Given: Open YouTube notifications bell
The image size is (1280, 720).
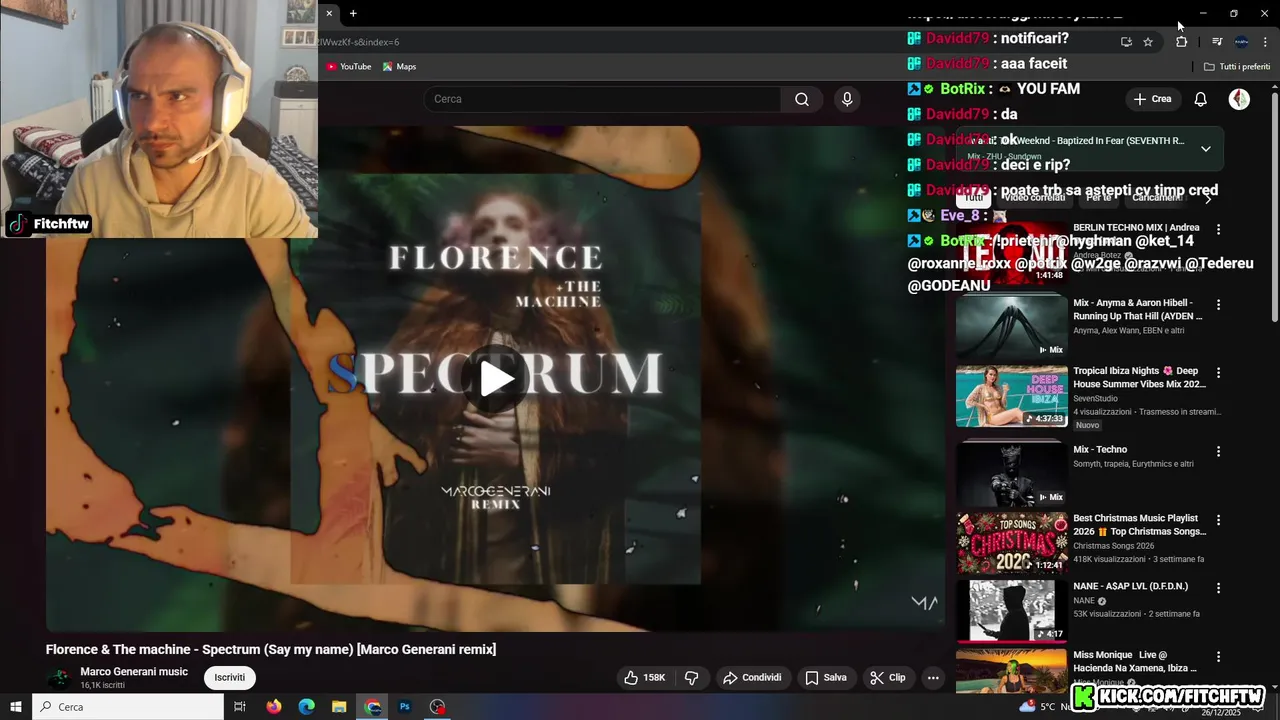Looking at the screenshot, I should pos(1200,99).
